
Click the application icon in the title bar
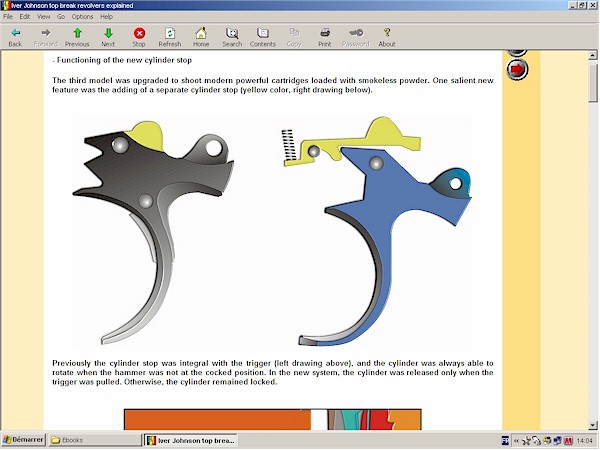[x=5, y=5]
